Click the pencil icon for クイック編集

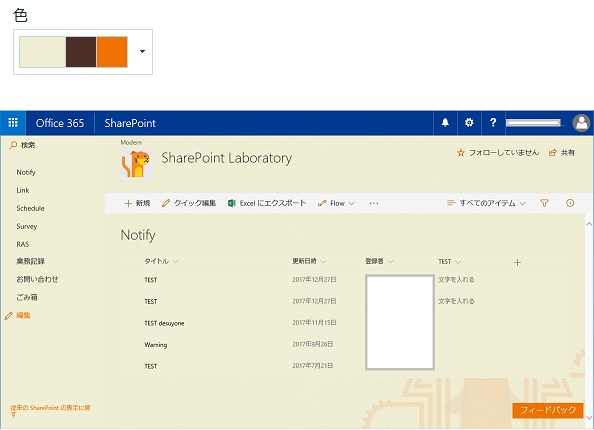click(x=166, y=203)
